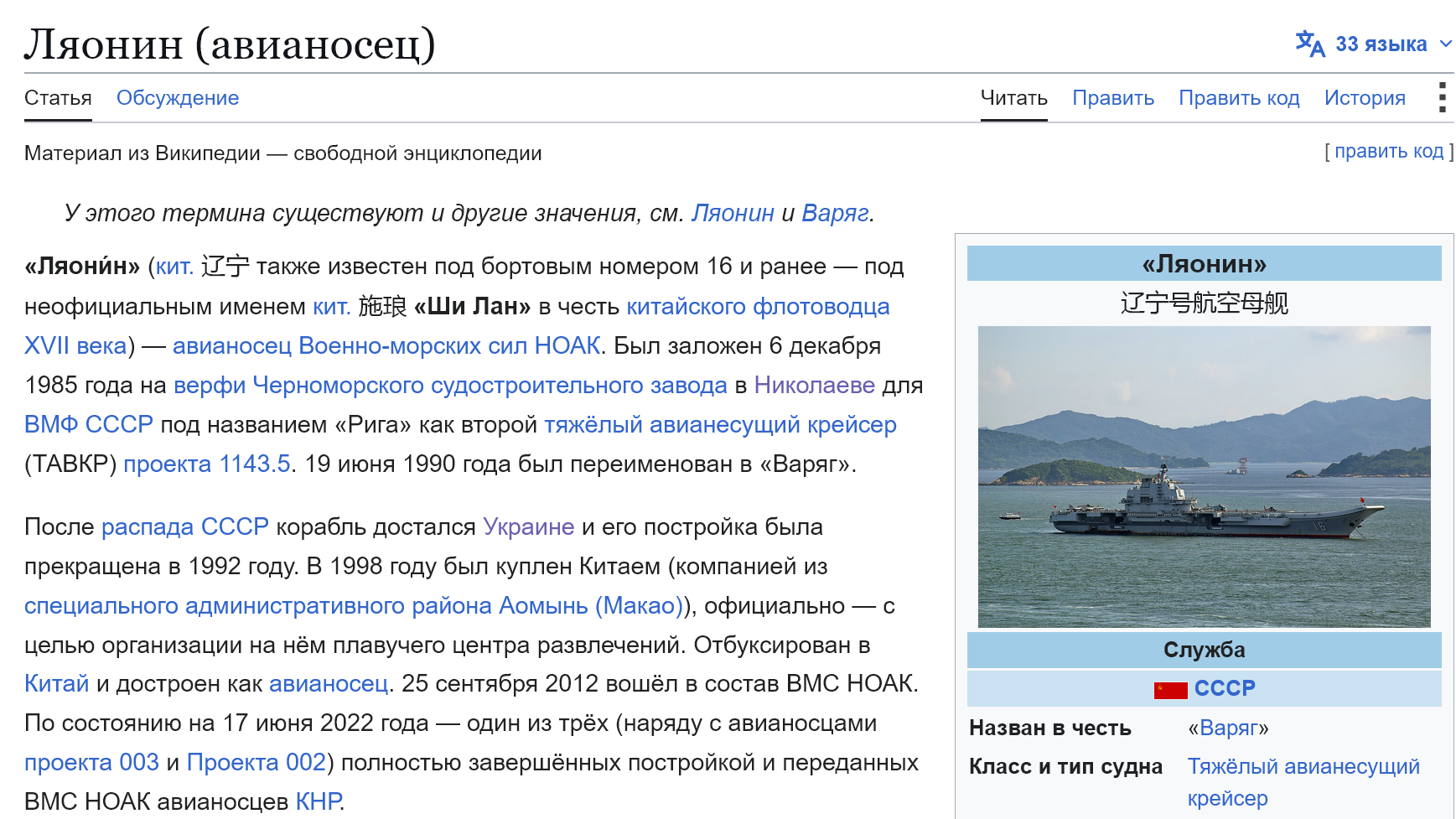Screen dimensions: 1456x819
Task: Click the Служба infobox section header
Action: coord(1204,650)
